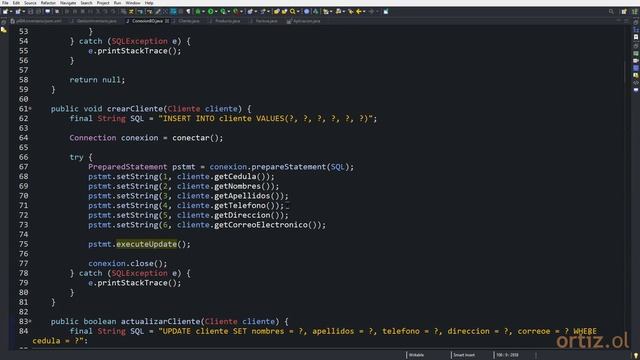Click the Next Annotation icon
640x360 pixels.
coord(325,11)
